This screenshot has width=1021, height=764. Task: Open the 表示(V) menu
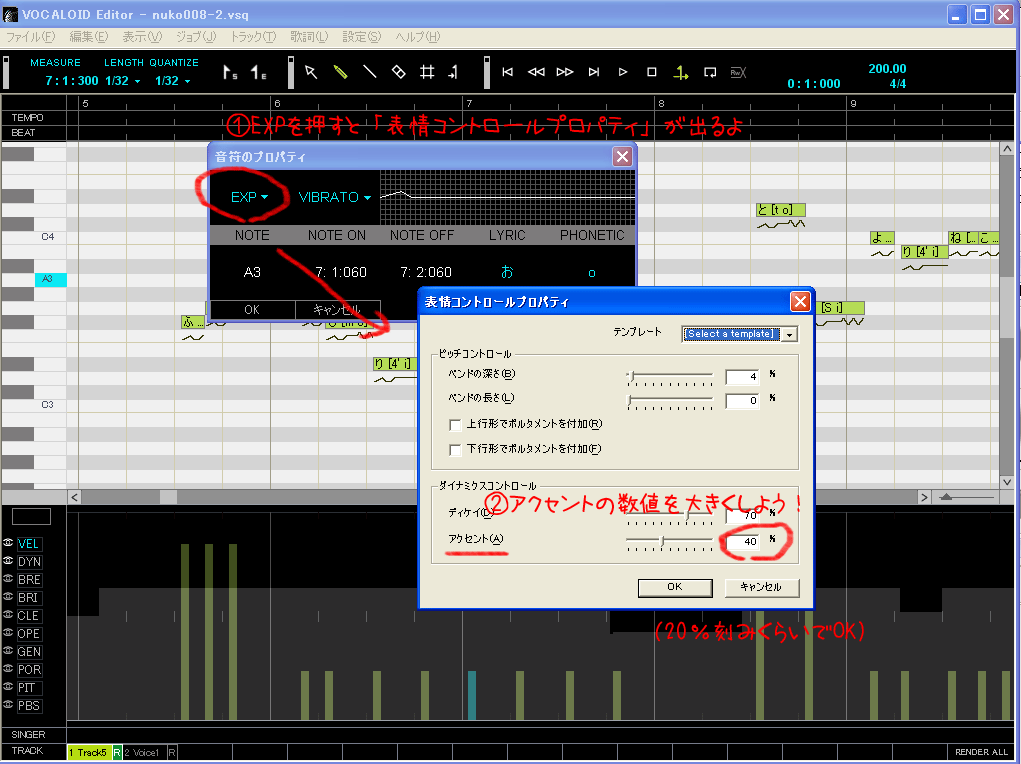pyautogui.click(x=142, y=36)
